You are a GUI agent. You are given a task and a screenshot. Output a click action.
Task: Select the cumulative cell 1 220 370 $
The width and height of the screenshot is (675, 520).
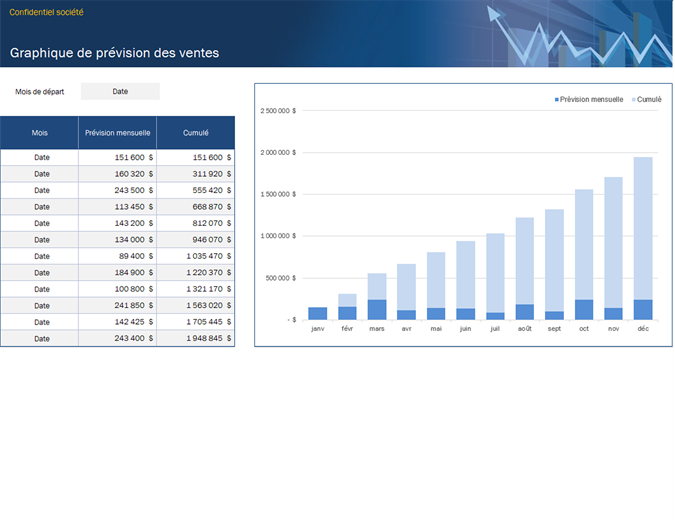click(195, 272)
